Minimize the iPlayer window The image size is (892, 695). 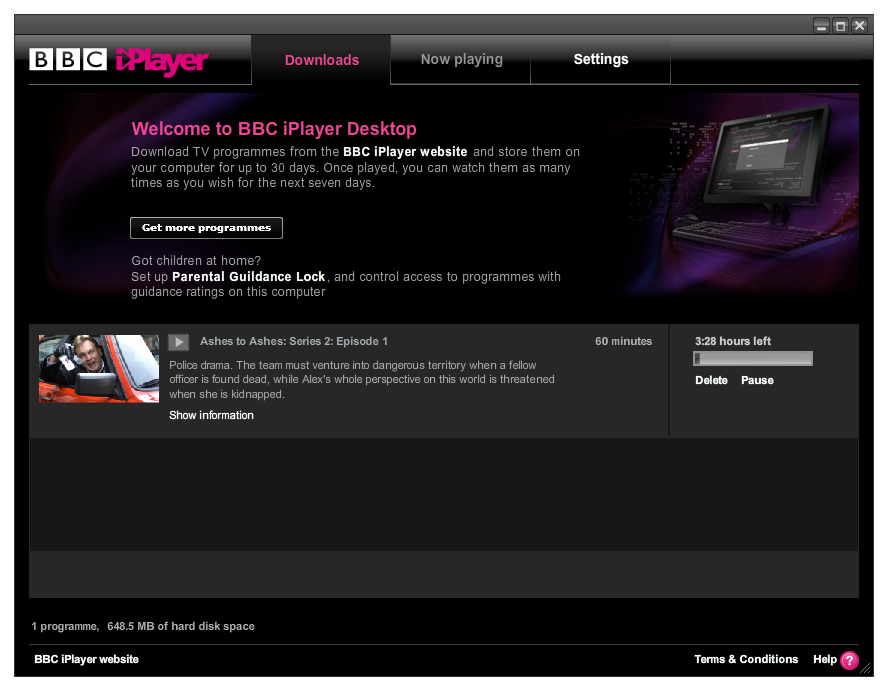point(821,26)
